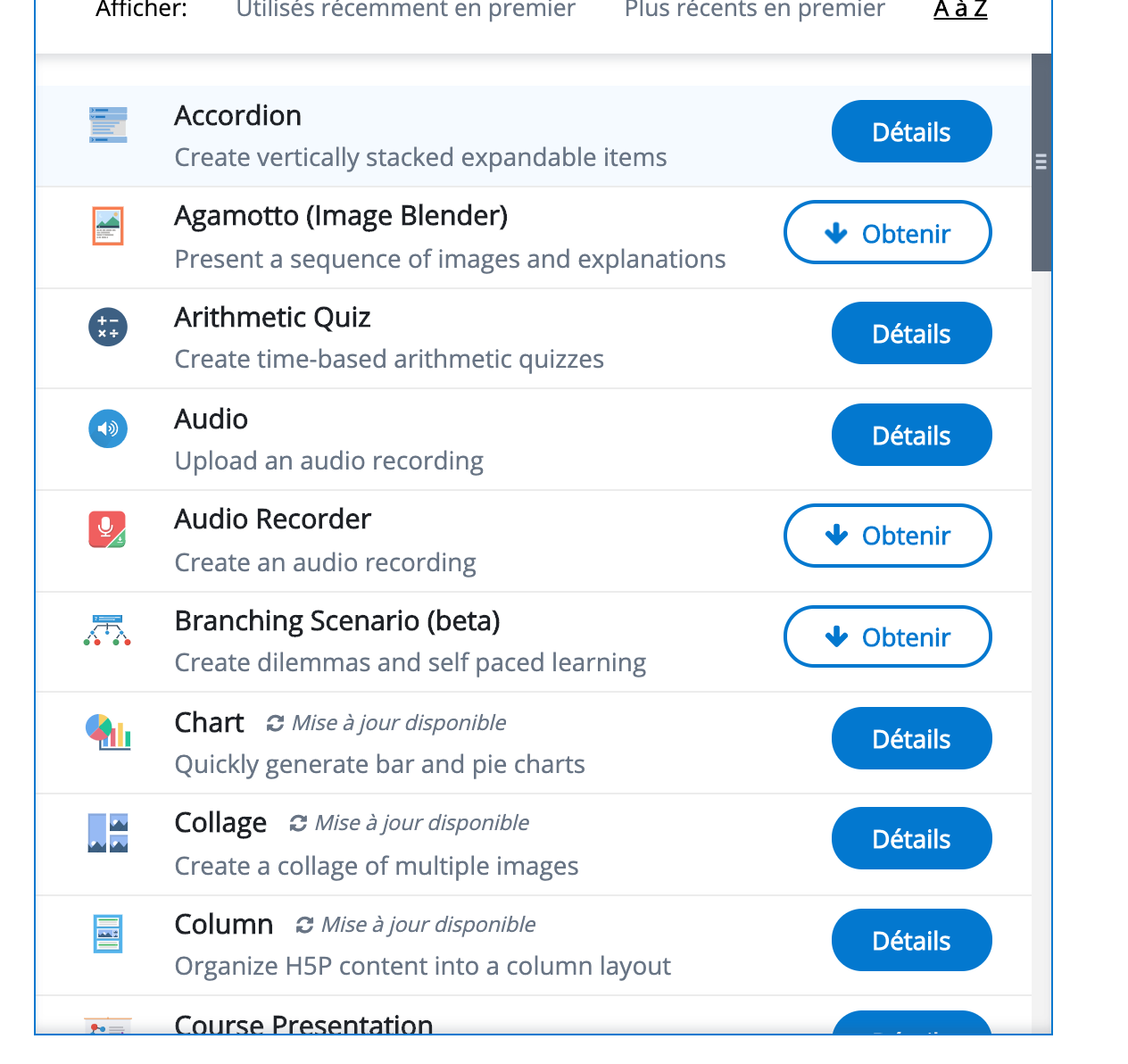The height and width of the screenshot is (1064, 1128).
Task: Select the Arithmetic Quiz calculator icon
Action: coord(108,327)
